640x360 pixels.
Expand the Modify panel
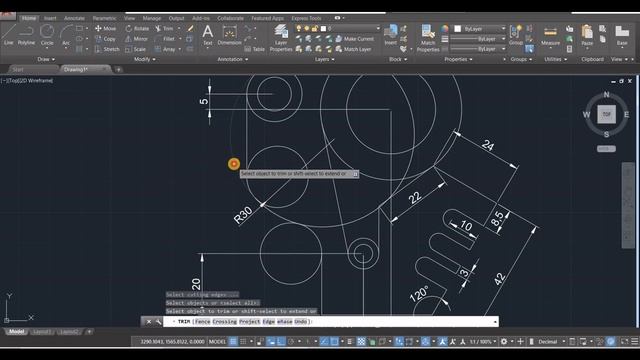tap(144, 59)
